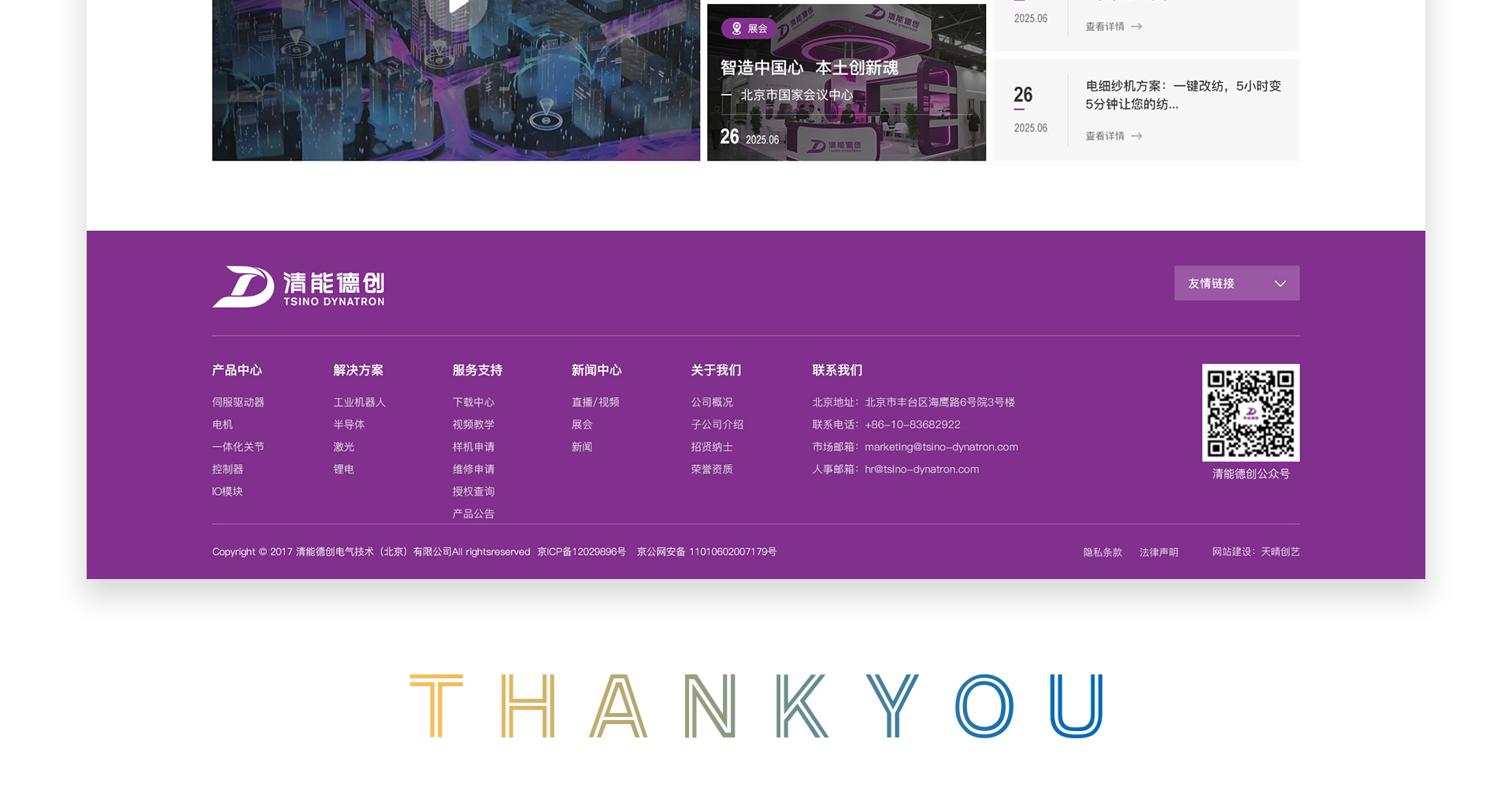
Task: Click the Tsino Dynatron footer logo
Action: pos(298,287)
